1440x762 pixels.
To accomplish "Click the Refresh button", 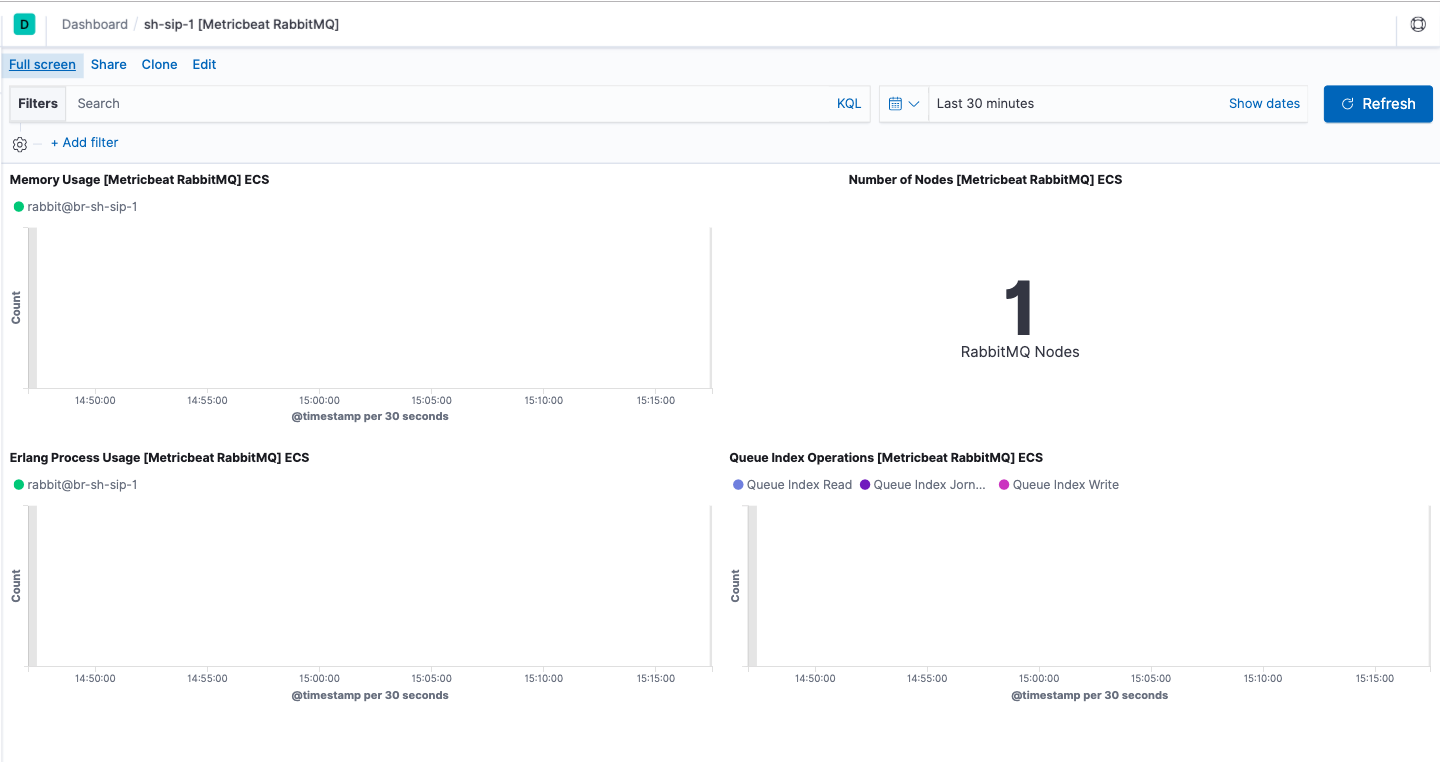I will click(1378, 104).
